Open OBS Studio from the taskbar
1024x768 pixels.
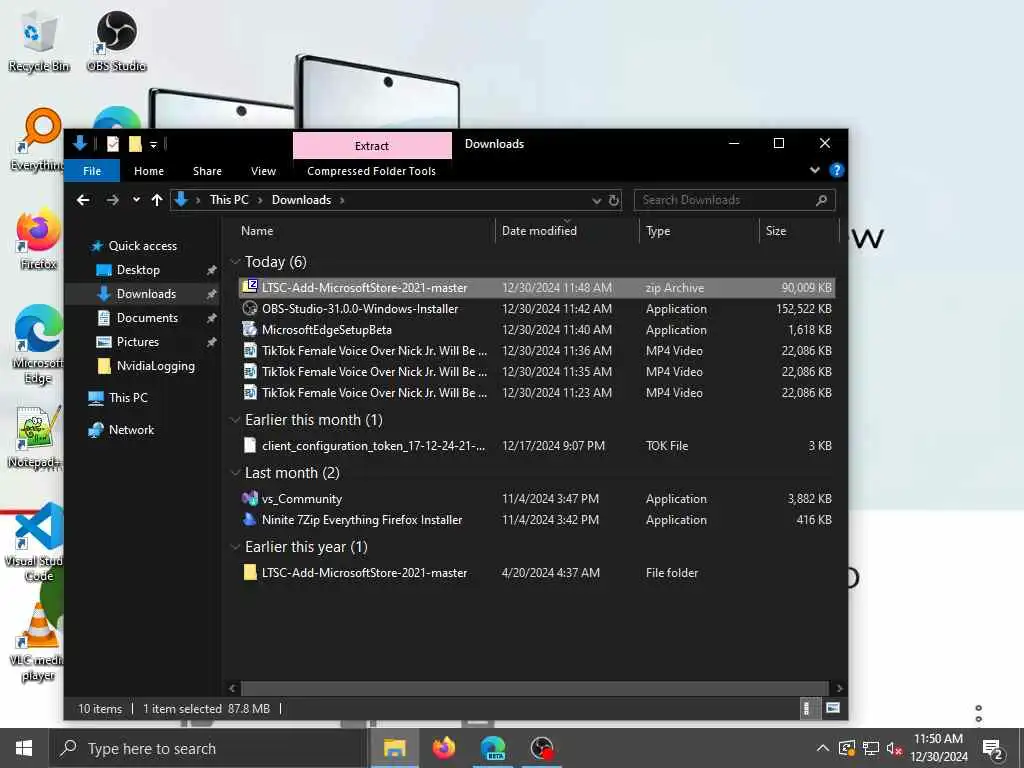pyautogui.click(x=542, y=748)
